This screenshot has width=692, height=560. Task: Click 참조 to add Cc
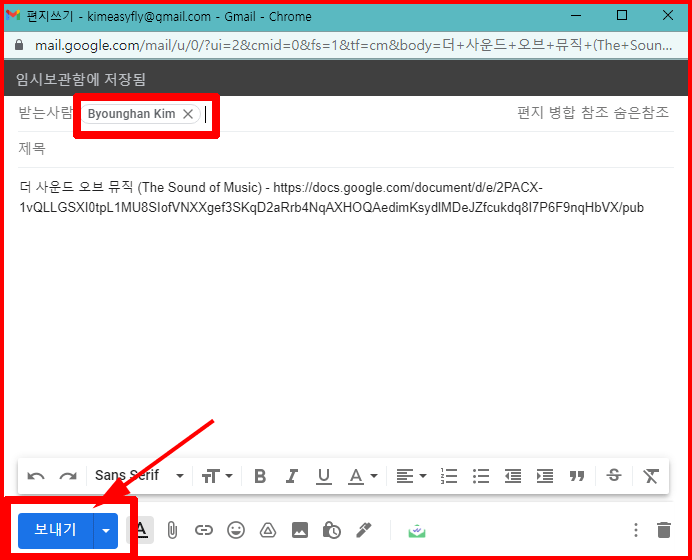(x=594, y=113)
